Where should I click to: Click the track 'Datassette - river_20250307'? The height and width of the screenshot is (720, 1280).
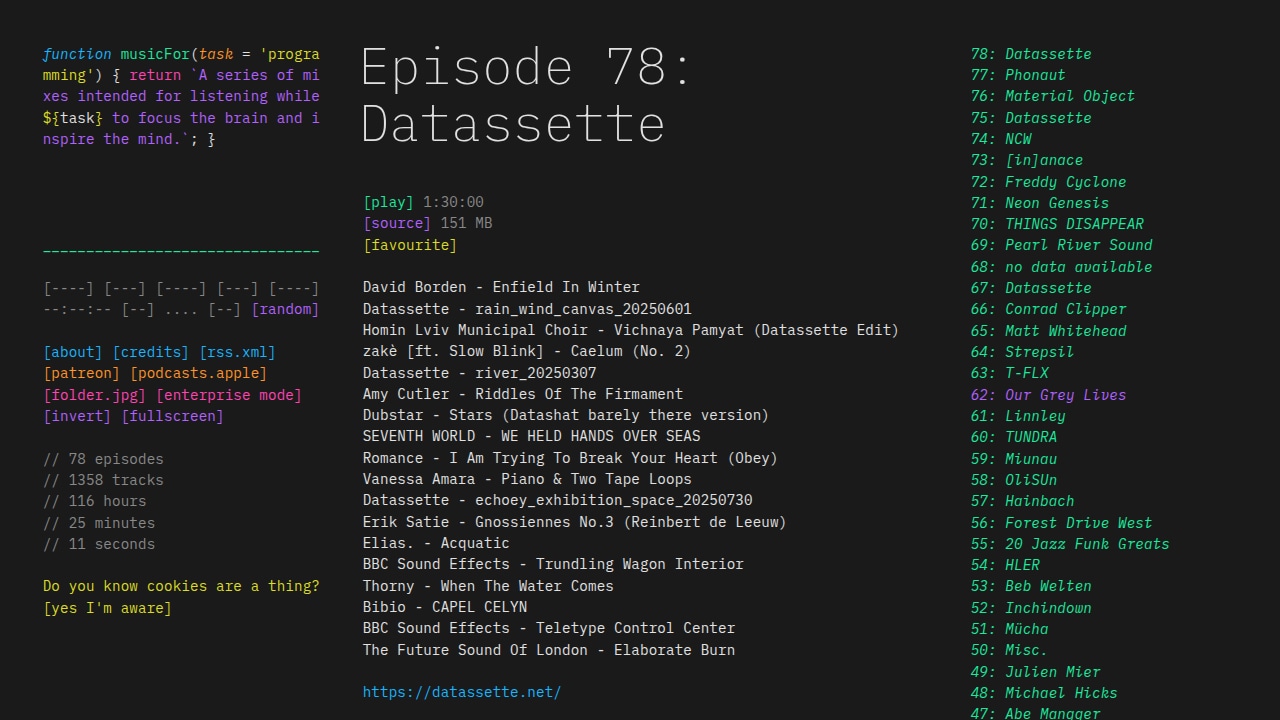480,373
